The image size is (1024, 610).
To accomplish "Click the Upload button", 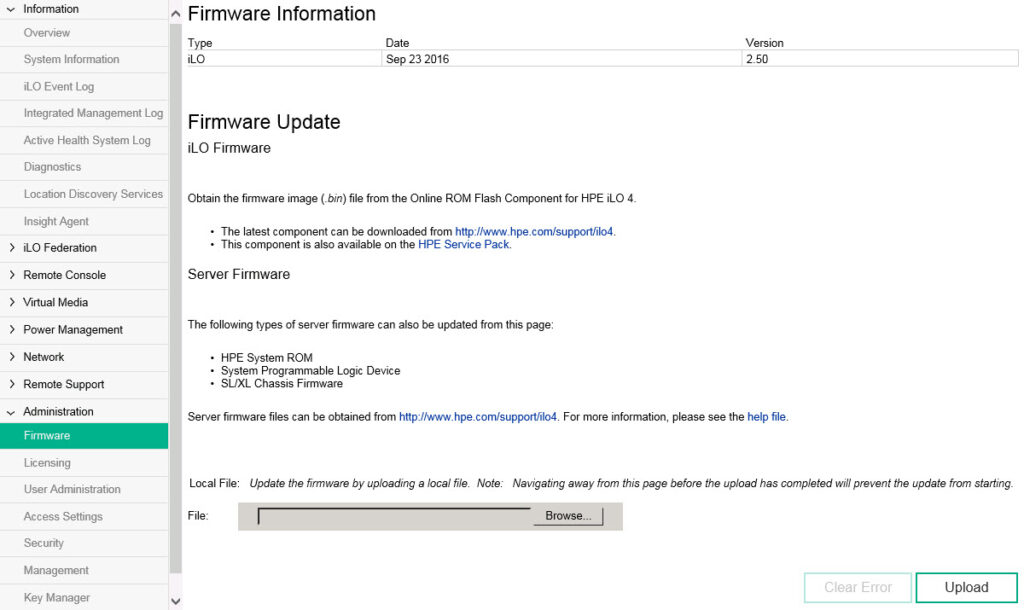I will point(966,587).
